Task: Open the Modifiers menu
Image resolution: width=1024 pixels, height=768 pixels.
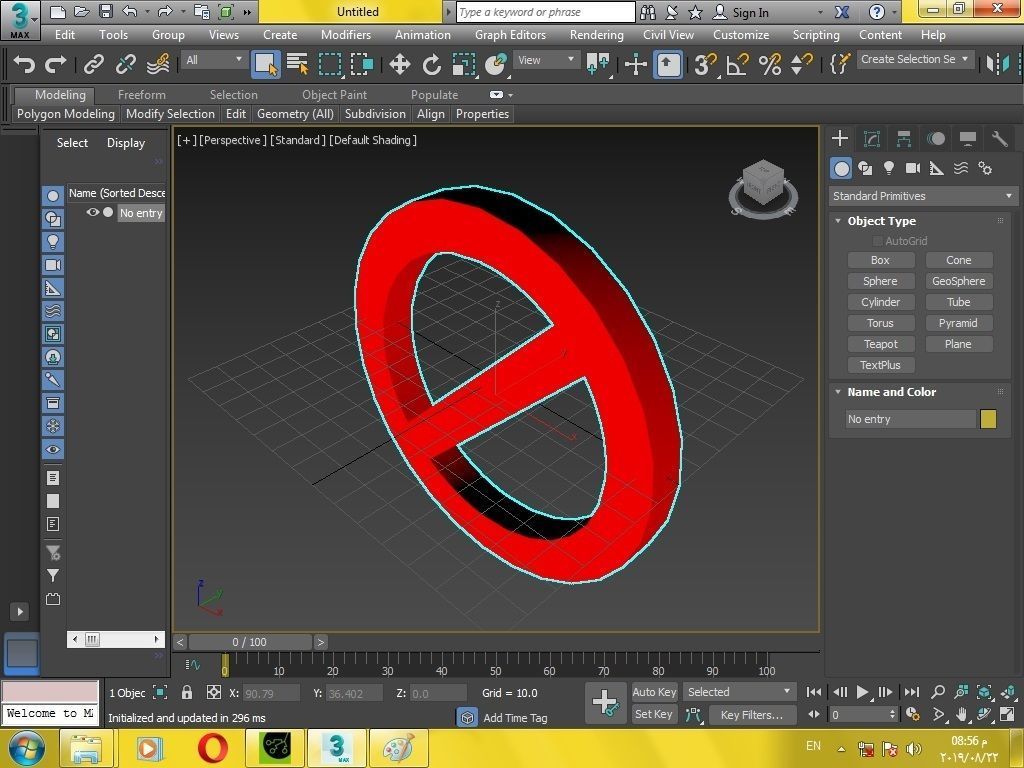Action: click(x=345, y=35)
